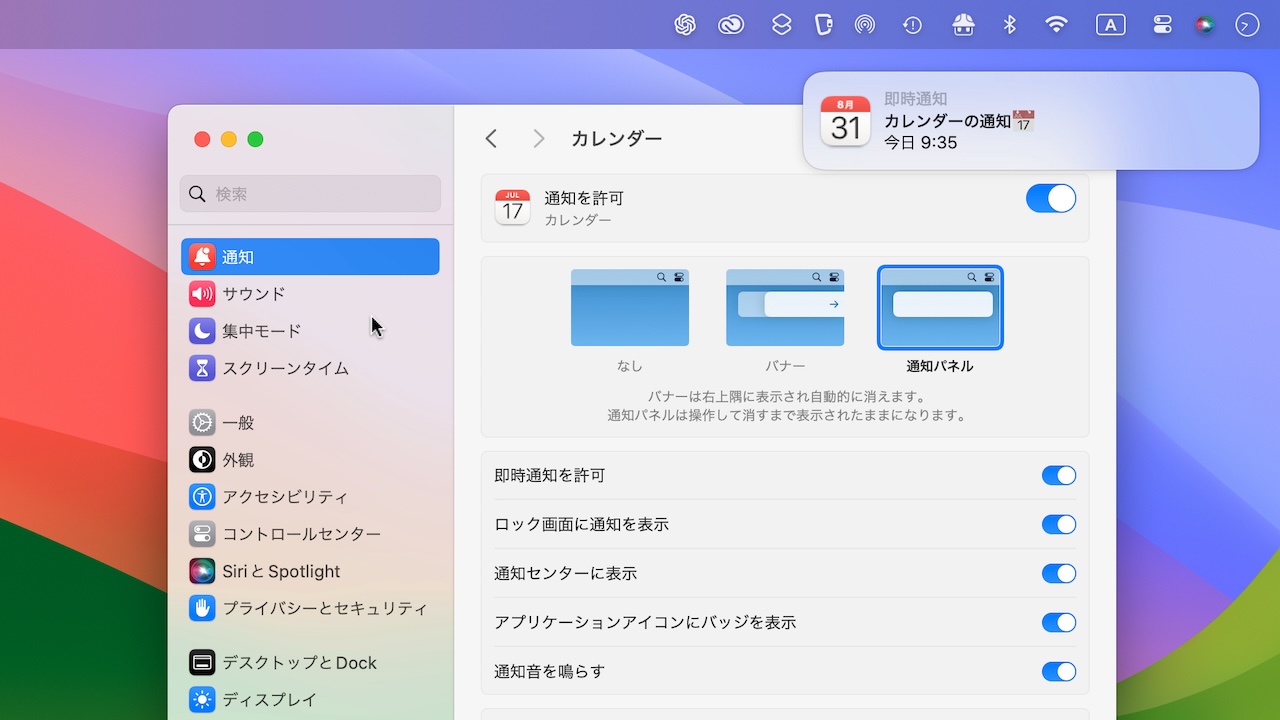Click the ディスプレイ sun icon
The height and width of the screenshot is (720, 1280).
pos(202,700)
